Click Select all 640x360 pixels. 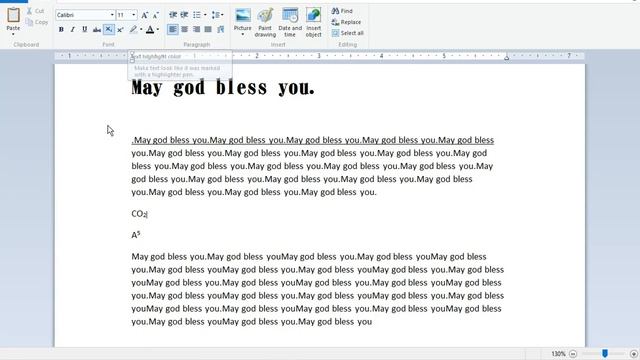[x=348, y=33]
